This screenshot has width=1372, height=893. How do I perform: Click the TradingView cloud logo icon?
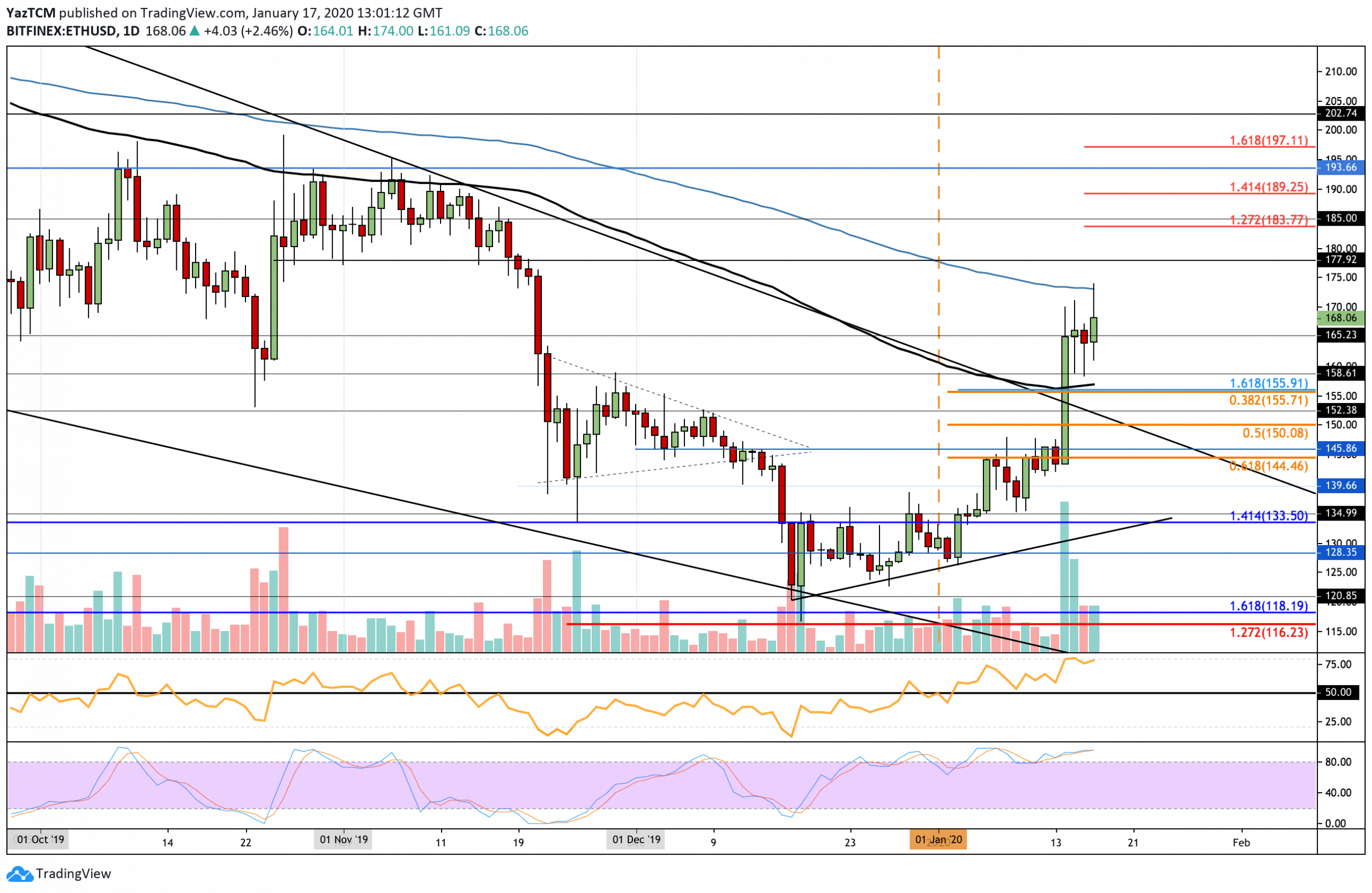20,874
